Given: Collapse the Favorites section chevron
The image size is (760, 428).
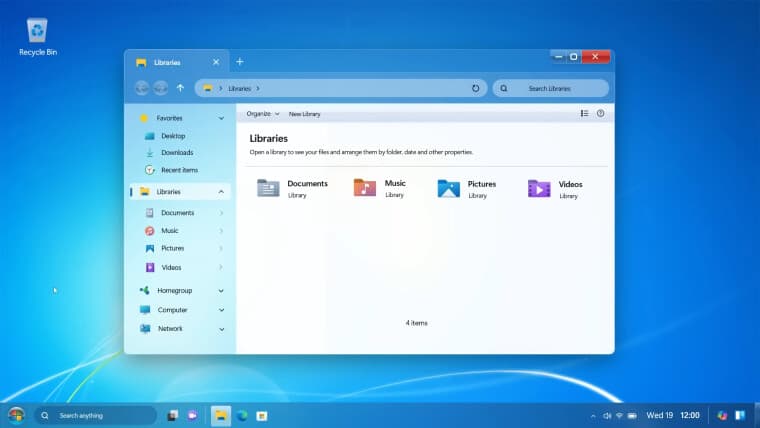Looking at the screenshot, I should pyautogui.click(x=221, y=118).
